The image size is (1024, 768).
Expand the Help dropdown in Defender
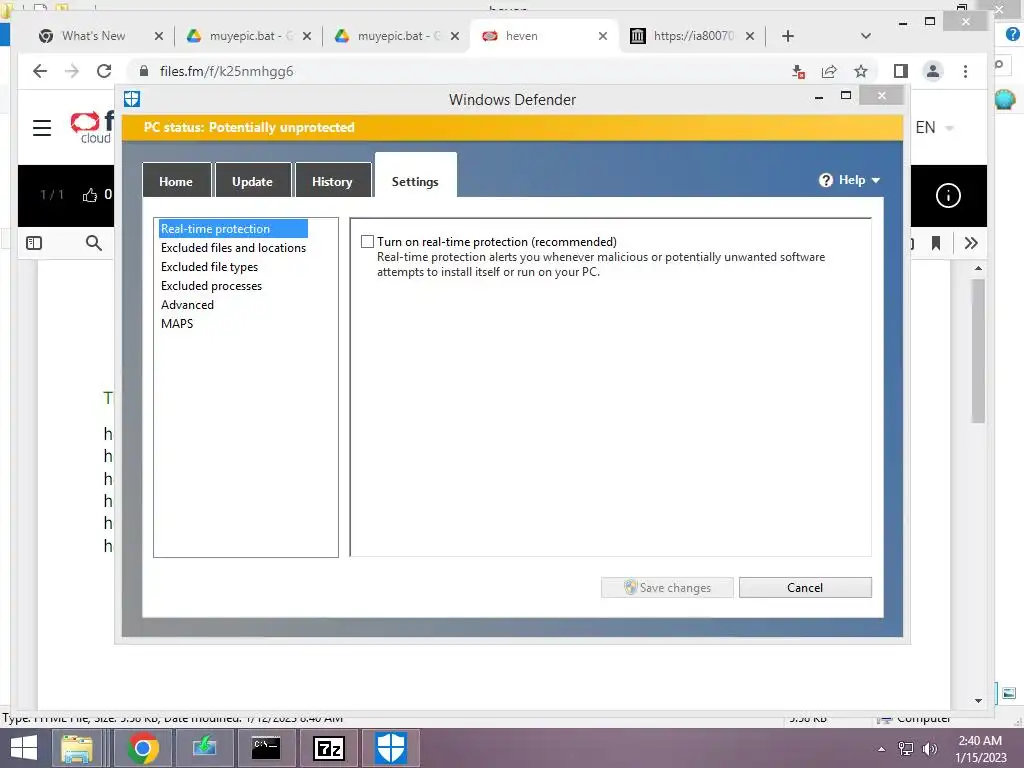pos(850,180)
